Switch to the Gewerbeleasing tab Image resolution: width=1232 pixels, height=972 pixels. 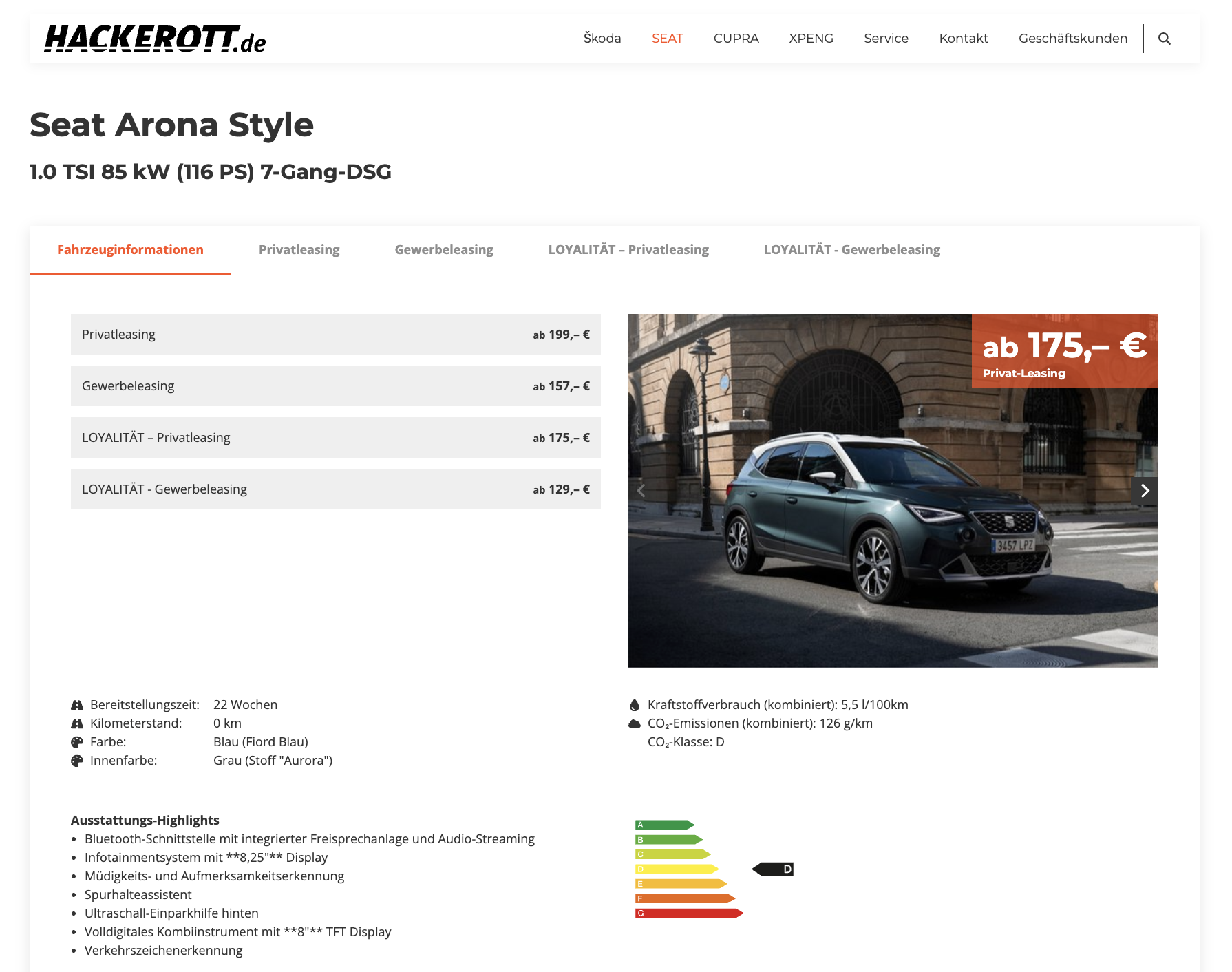tap(444, 250)
